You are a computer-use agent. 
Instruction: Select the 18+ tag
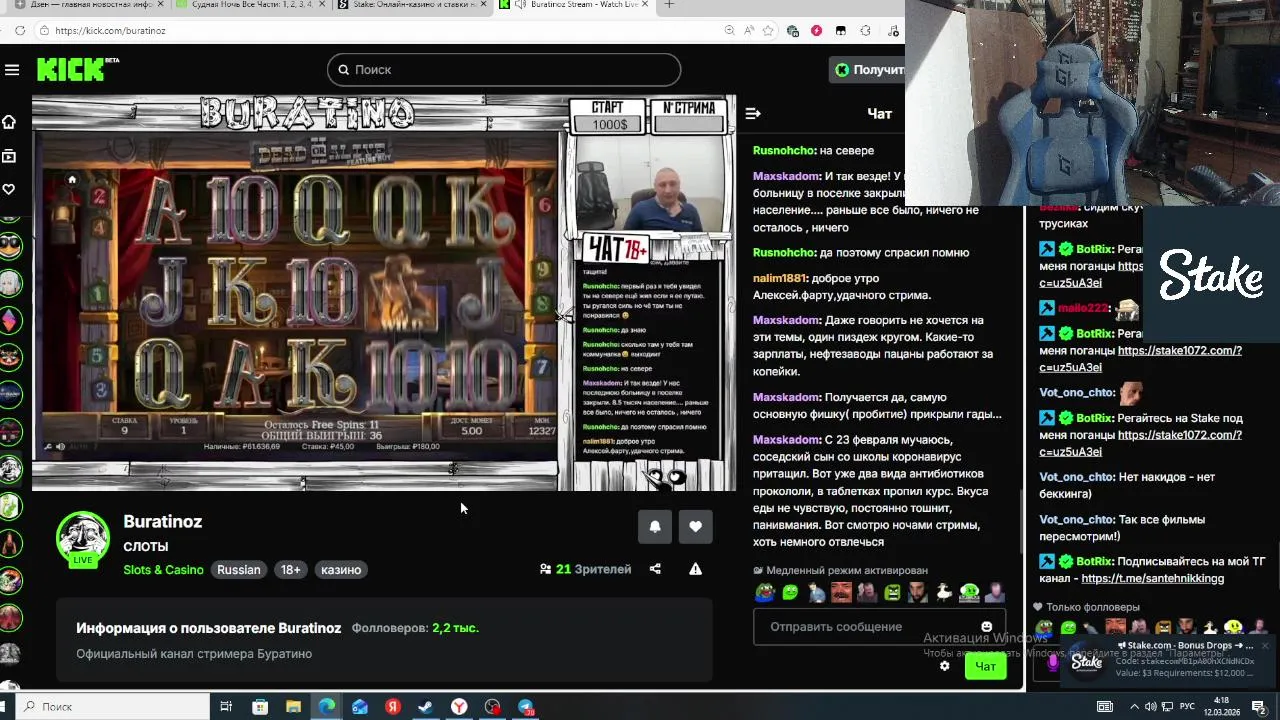290,569
